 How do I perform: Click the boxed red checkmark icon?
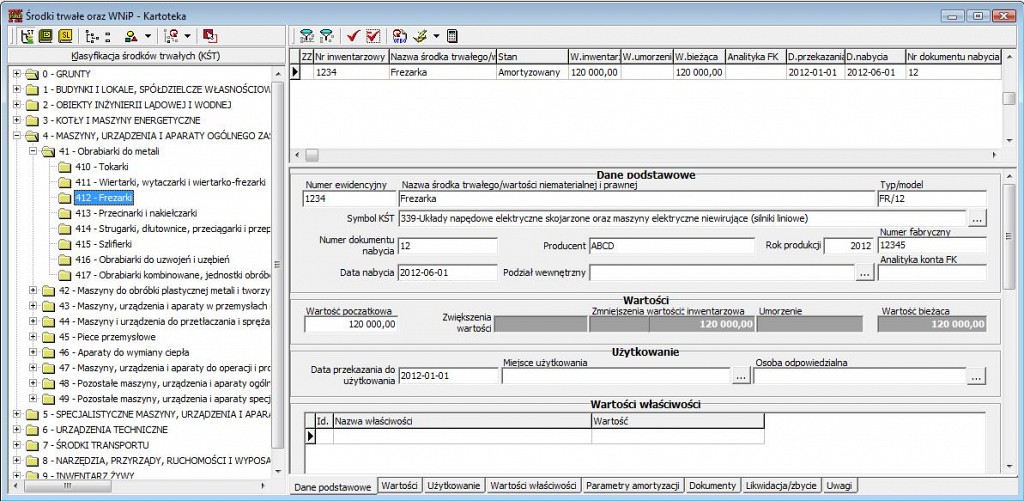[x=373, y=35]
